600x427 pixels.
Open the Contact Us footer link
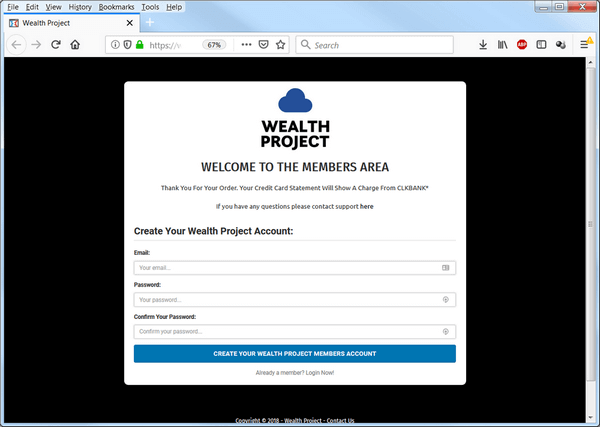click(x=340, y=420)
